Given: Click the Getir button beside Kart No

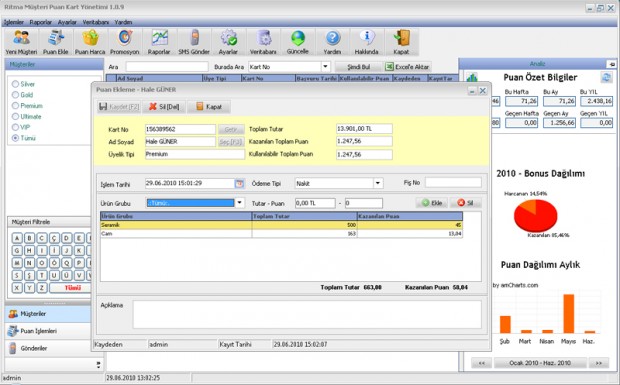Looking at the screenshot, I should pos(231,129).
